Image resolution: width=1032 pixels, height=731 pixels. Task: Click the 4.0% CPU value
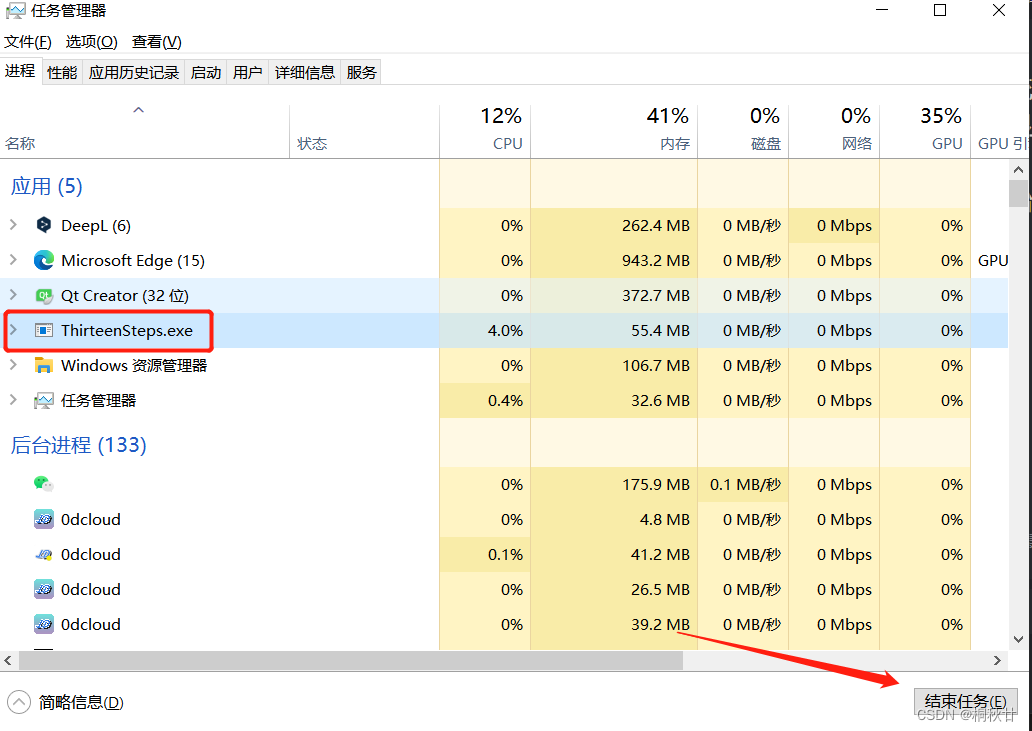[505, 330]
